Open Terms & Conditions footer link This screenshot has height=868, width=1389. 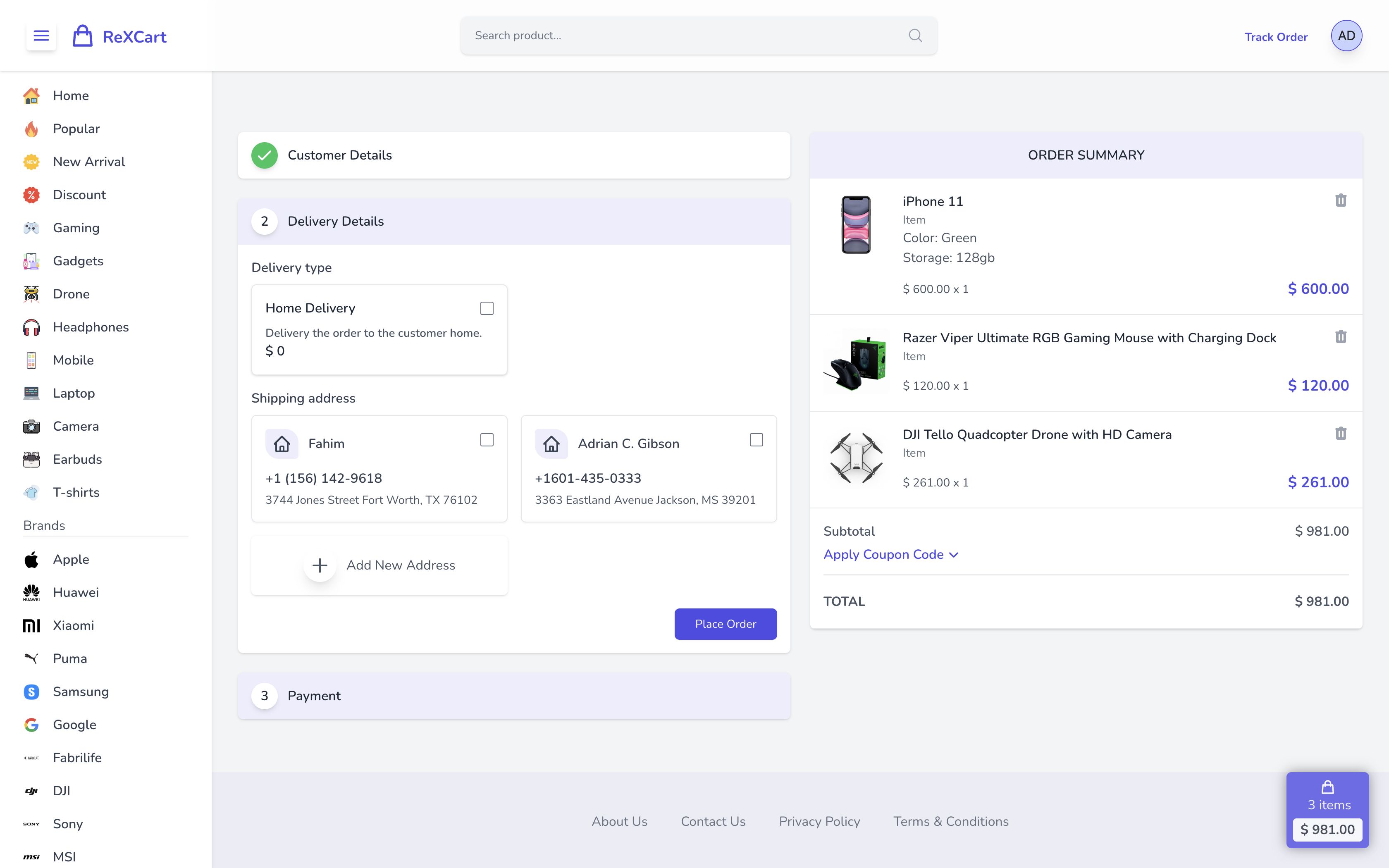950,822
